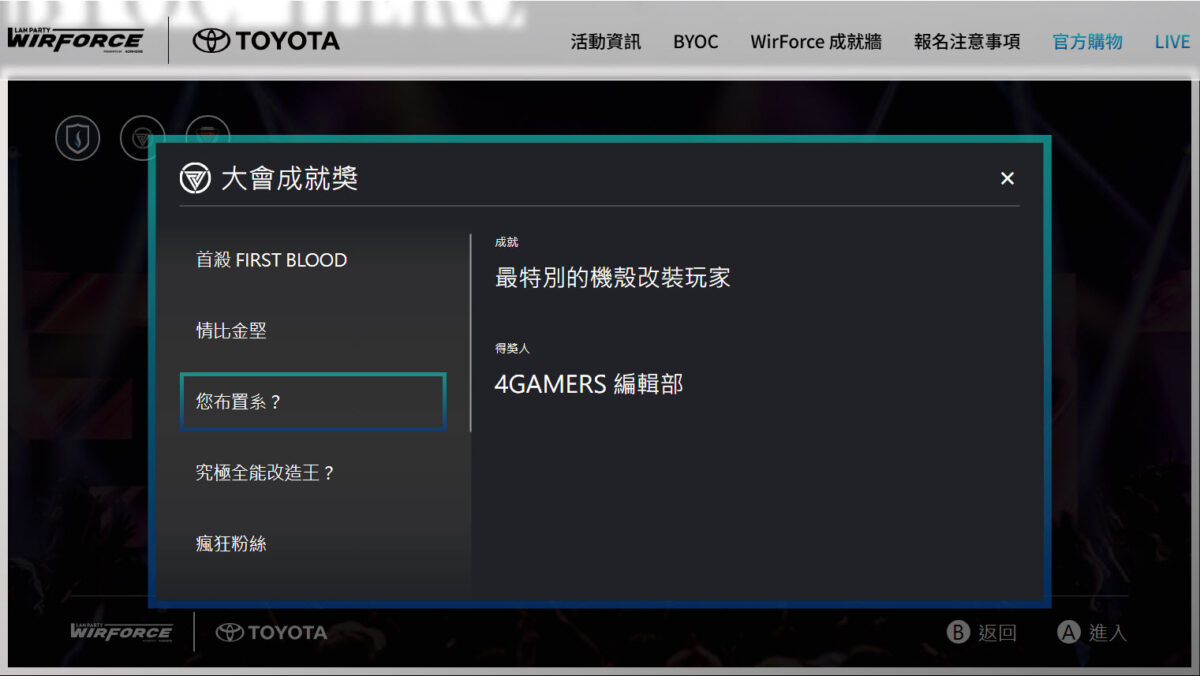Click the footer Toyota logo
The height and width of the screenshot is (676, 1200).
271,632
